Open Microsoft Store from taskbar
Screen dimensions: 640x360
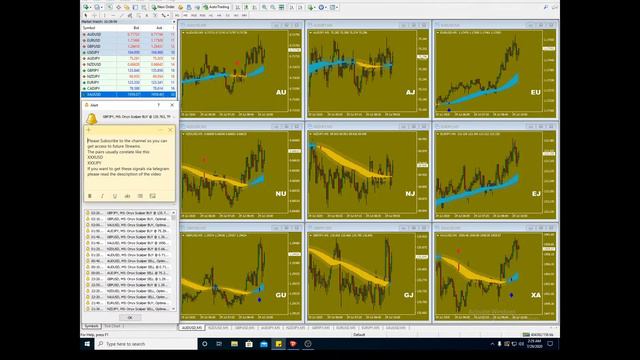click(x=249, y=344)
